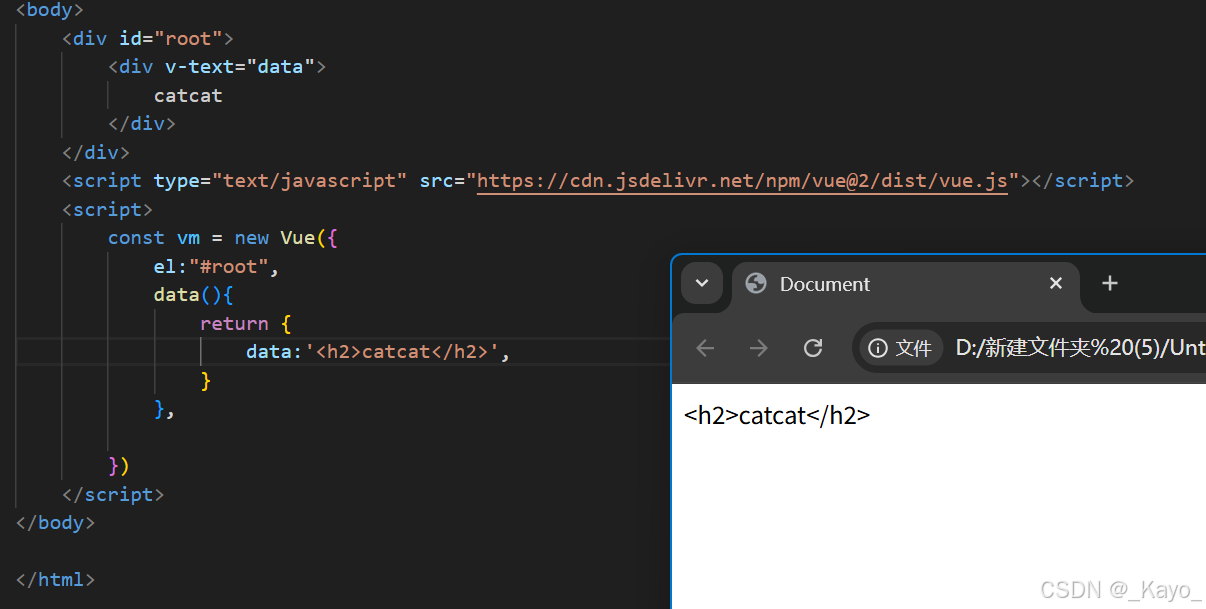The width and height of the screenshot is (1206, 609).
Task: Click the type="text/javascript" attribute
Action: coord(280,181)
